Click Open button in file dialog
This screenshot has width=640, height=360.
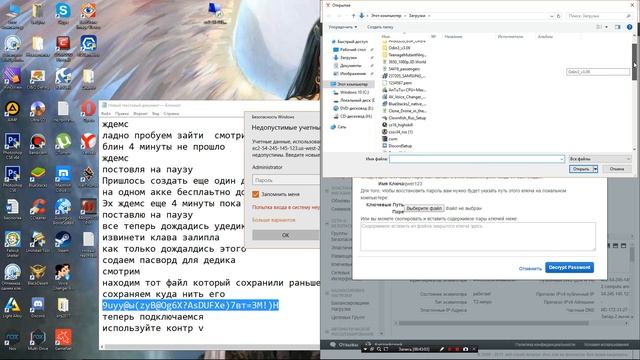point(580,169)
